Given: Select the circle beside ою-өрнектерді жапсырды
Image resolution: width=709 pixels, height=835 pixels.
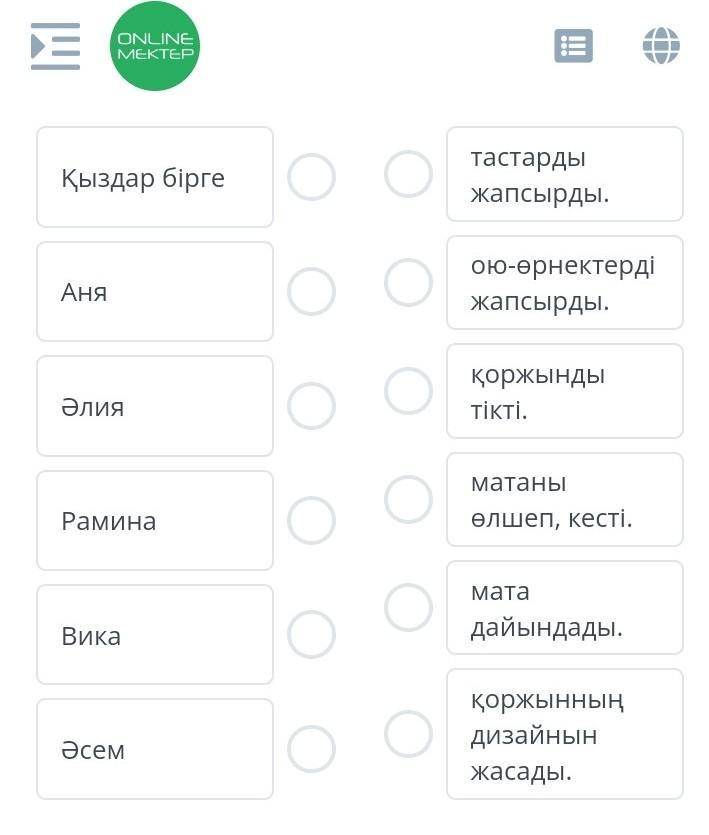Looking at the screenshot, I should (408, 282).
